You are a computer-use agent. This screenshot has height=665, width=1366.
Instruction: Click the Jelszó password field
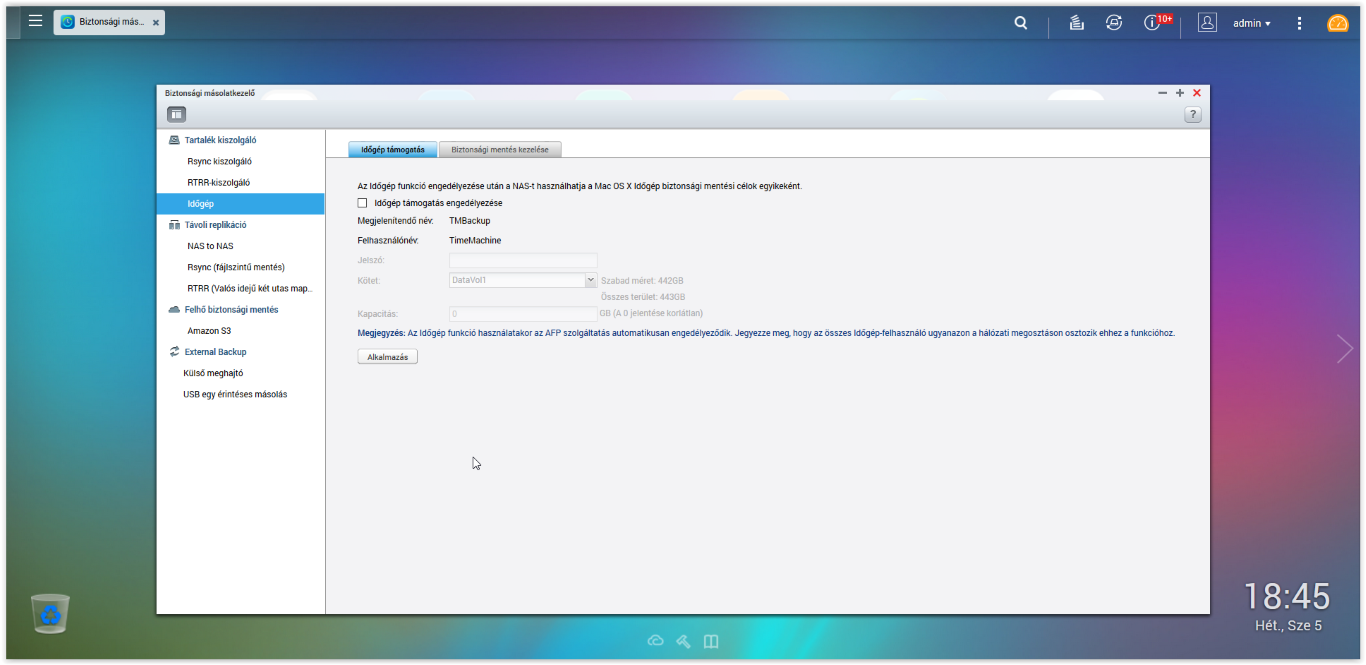pyautogui.click(x=522, y=260)
